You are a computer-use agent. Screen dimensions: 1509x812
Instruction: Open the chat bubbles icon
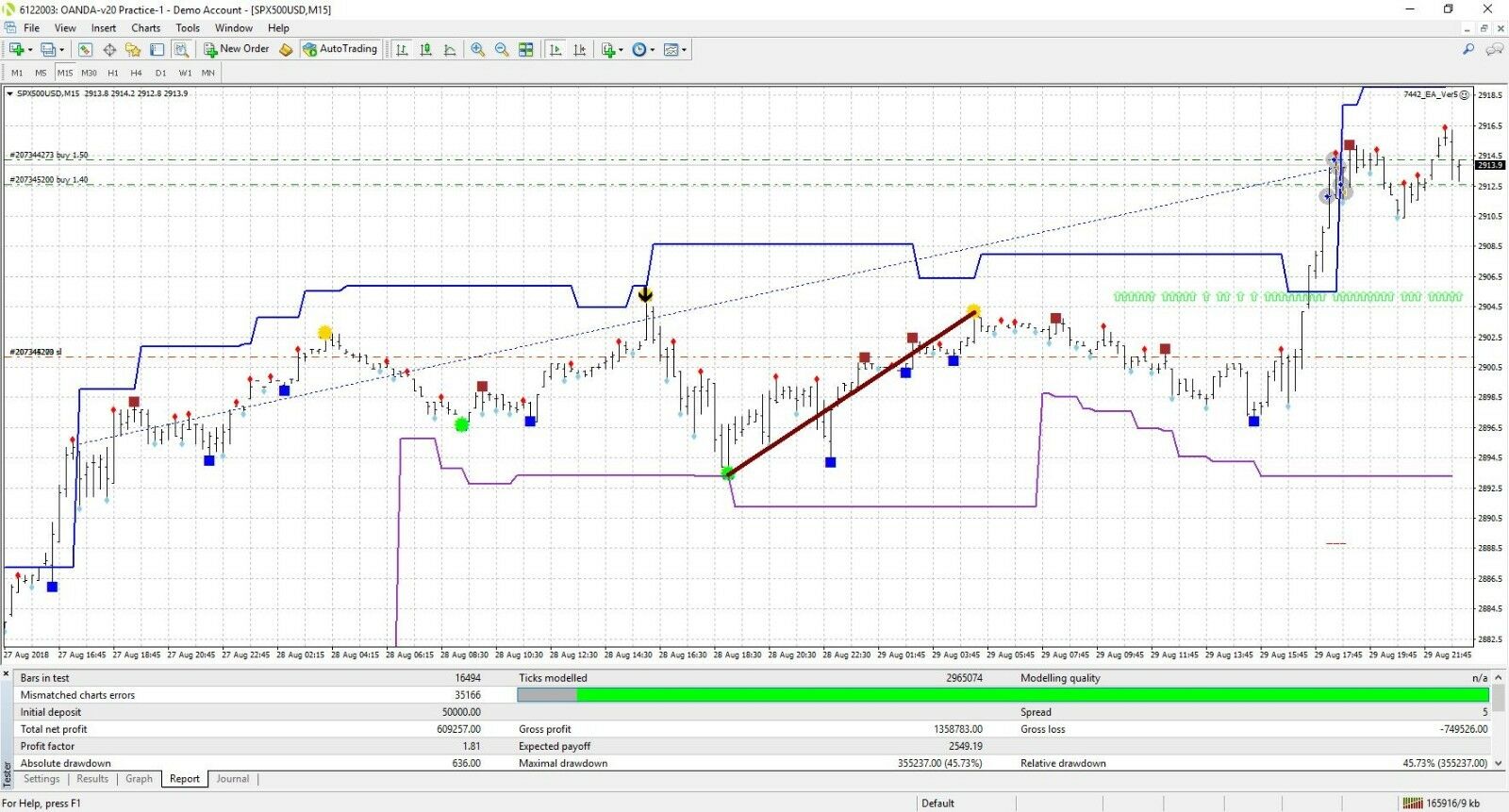coord(1495,49)
